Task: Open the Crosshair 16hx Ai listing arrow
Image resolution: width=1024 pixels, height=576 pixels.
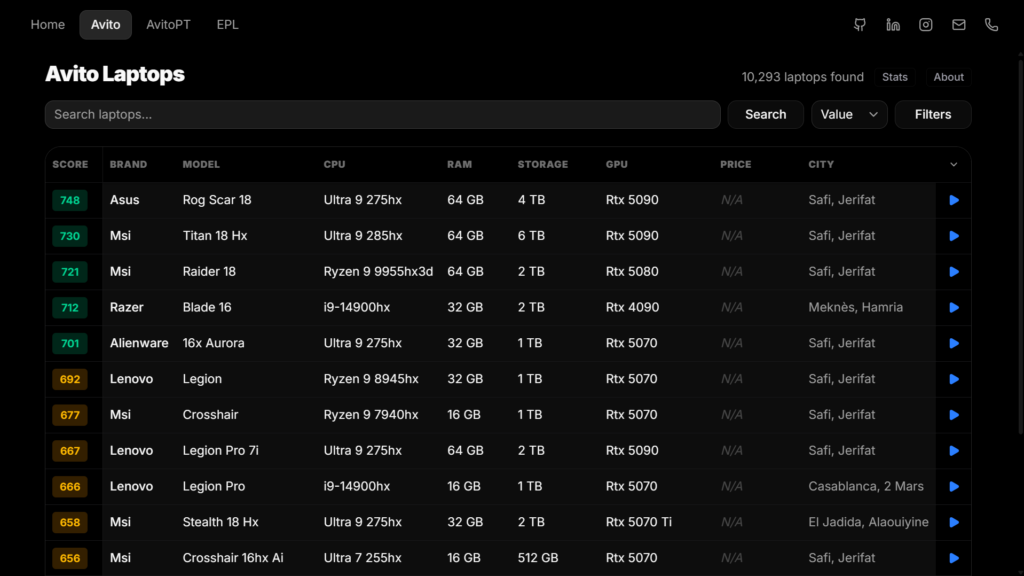Action: point(953,558)
